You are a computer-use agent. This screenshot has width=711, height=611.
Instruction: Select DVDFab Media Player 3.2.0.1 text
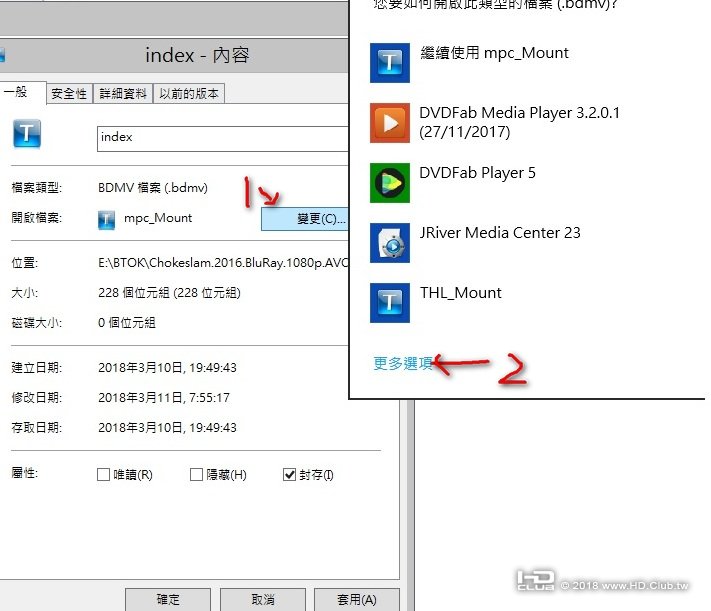click(x=519, y=122)
